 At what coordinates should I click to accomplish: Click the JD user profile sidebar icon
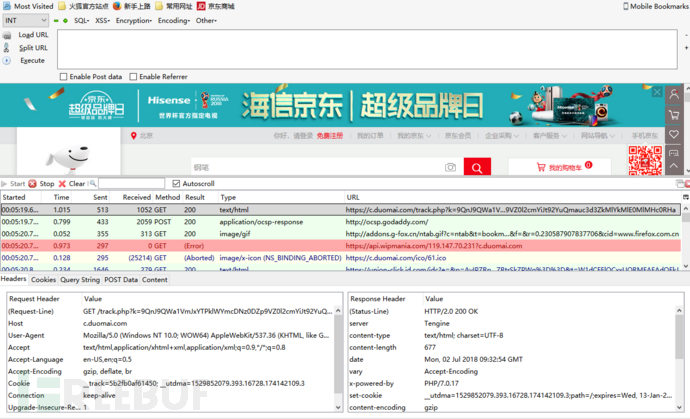tap(674, 94)
